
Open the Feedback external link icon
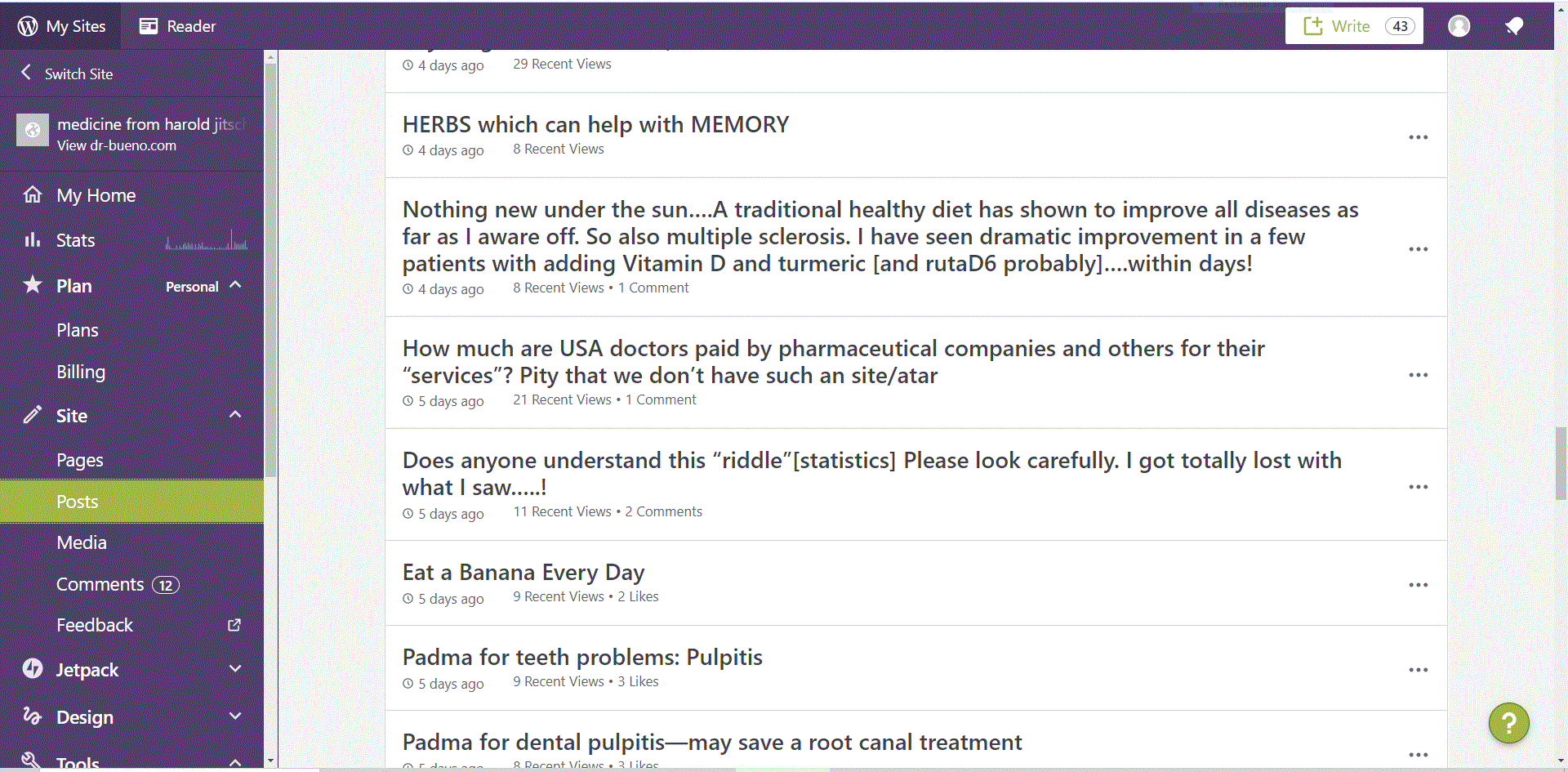click(x=234, y=625)
